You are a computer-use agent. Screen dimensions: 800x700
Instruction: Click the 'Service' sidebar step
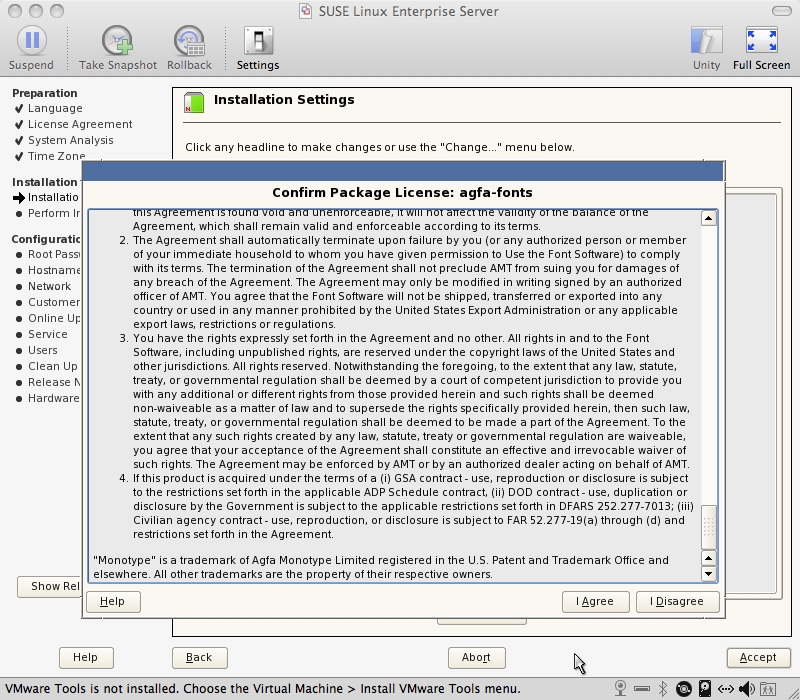[47, 334]
